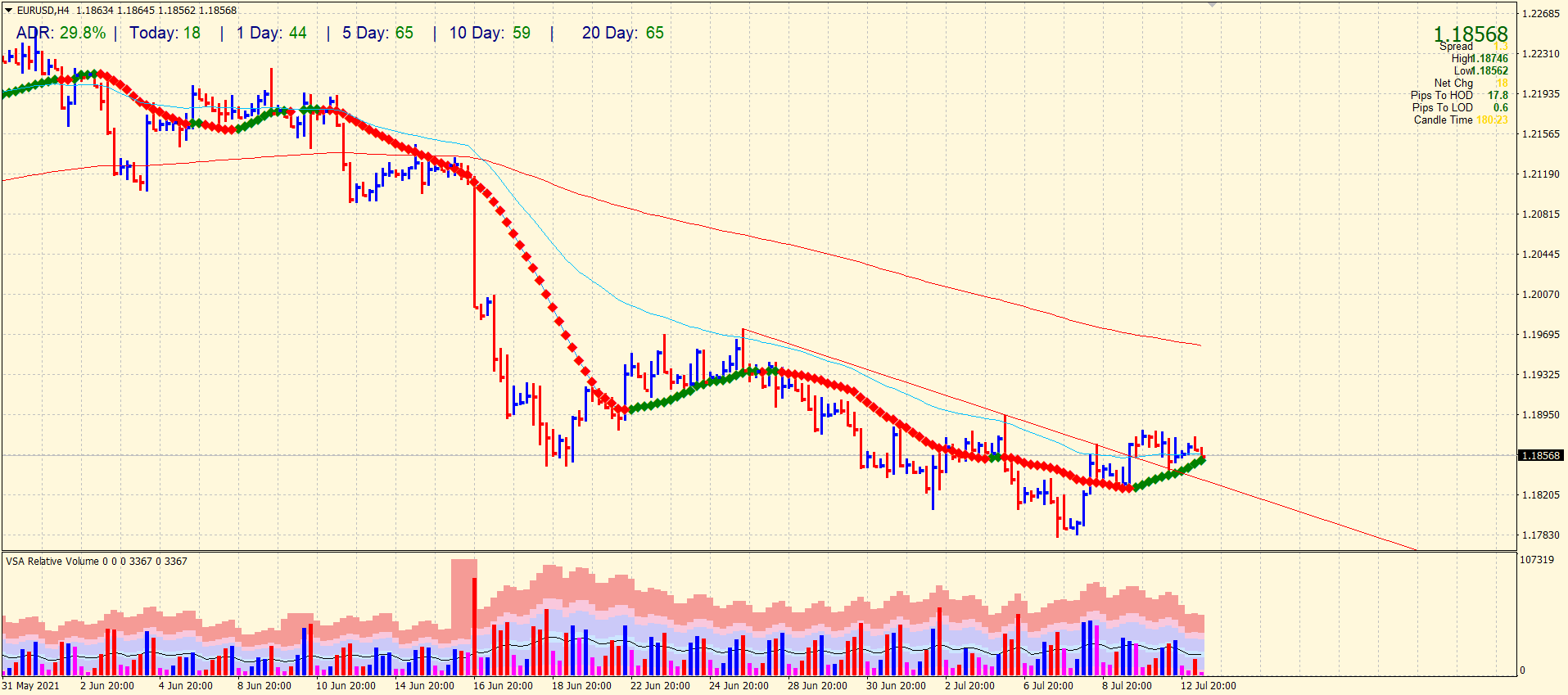Click the large green 1.18568 price display
Screen dimensions: 1568x695
coord(1471,34)
